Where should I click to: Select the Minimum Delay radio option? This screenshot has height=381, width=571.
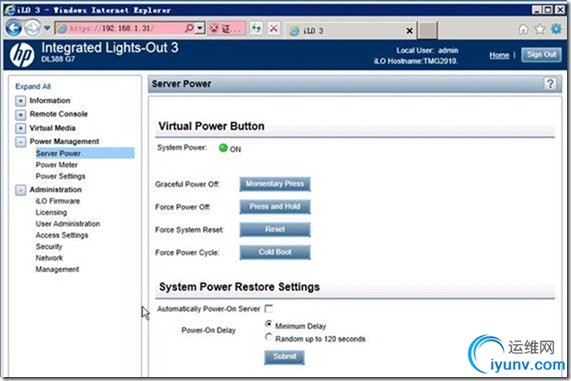coord(268,323)
